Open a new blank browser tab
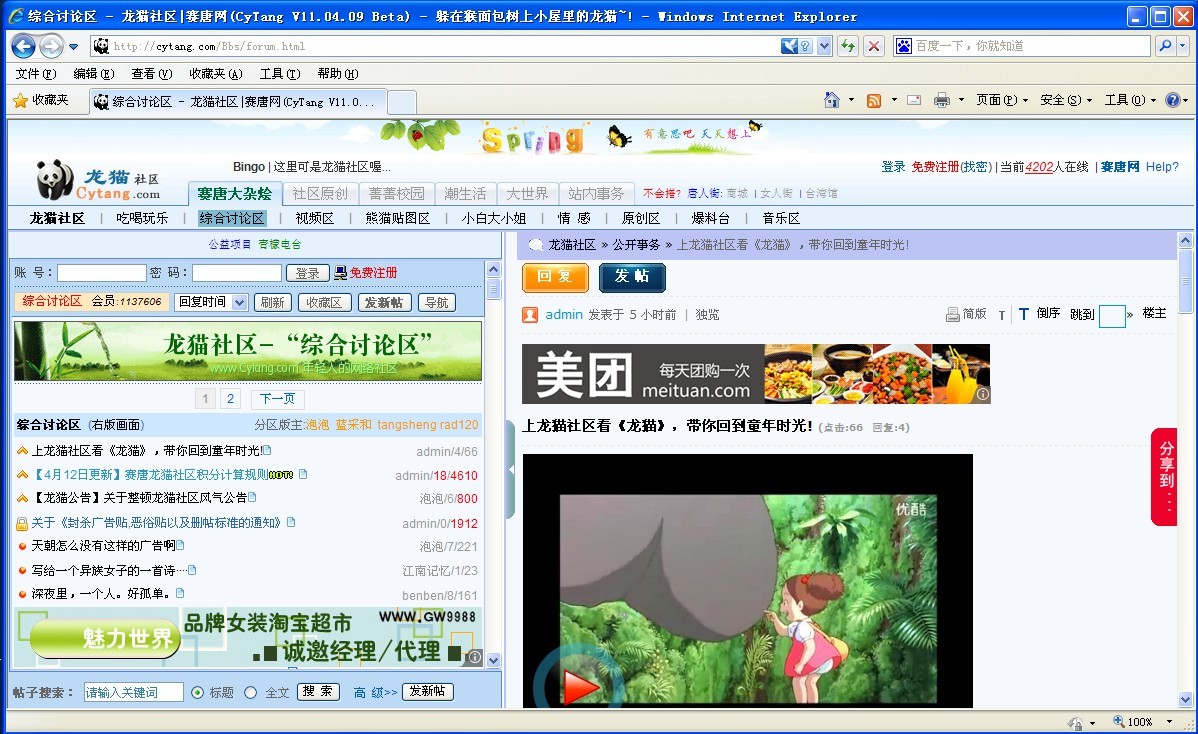 402,102
